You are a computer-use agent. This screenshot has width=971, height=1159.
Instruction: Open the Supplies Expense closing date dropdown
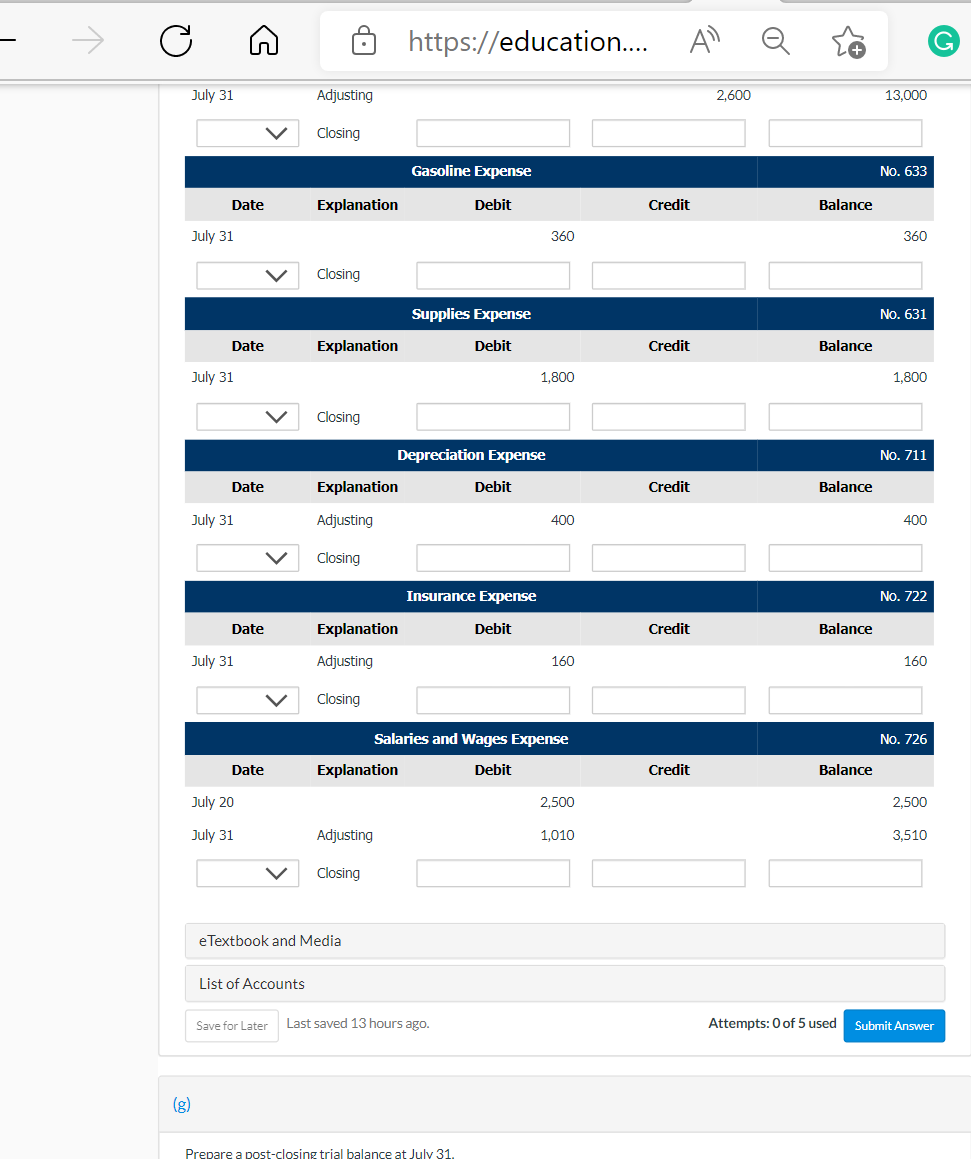click(x=247, y=416)
